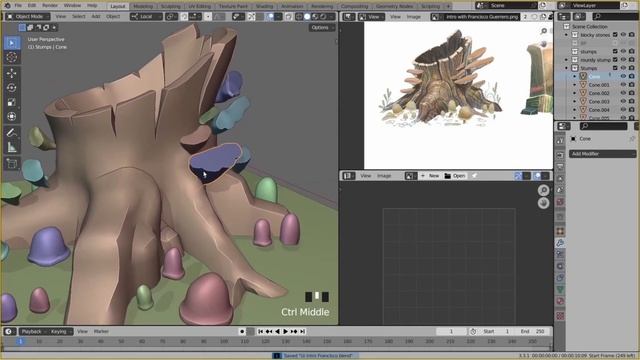Image resolution: width=640 pixels, height=360 pixels.
Task: Open Output properties tab
Action: (x=560, y=167)
